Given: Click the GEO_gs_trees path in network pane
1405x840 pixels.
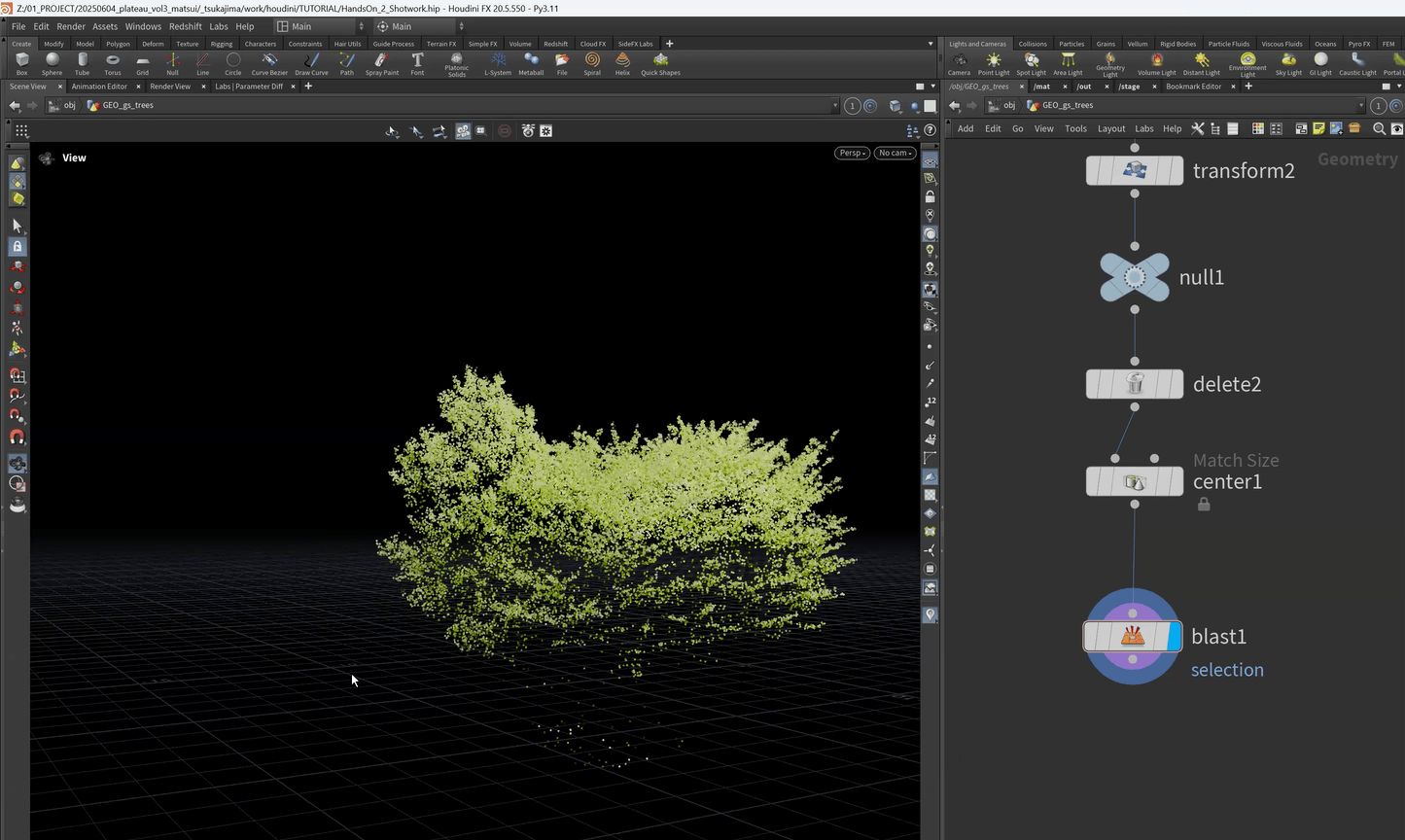Looking at the screenshot, I should [1067, 105].
